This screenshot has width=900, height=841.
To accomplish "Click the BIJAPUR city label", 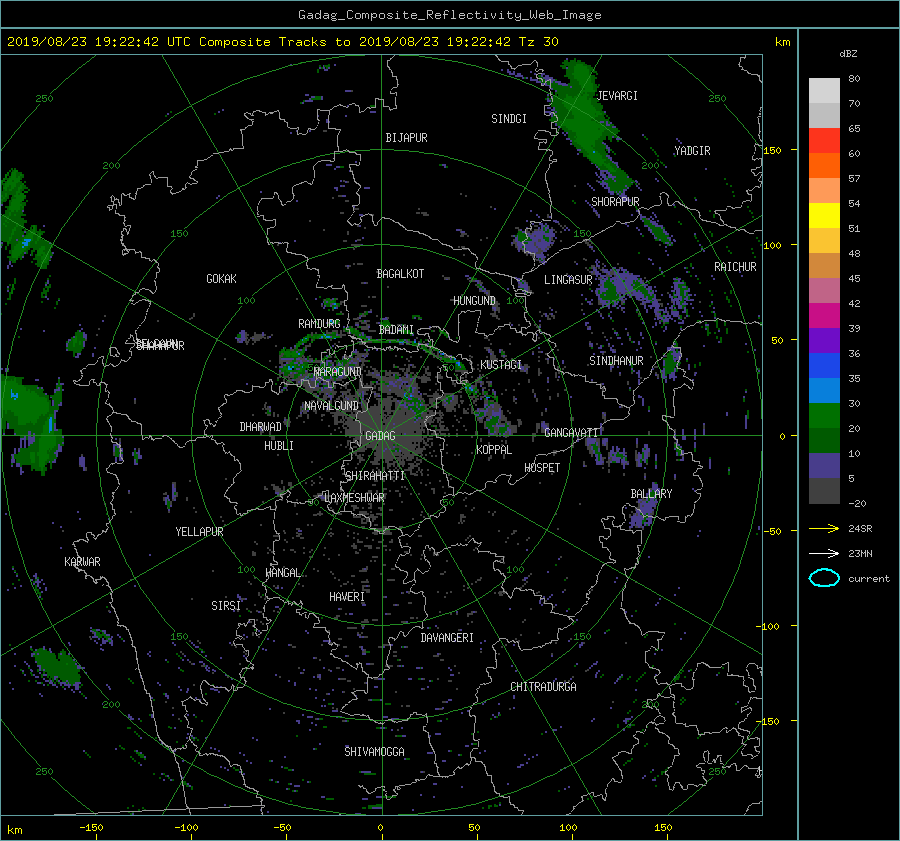I will pos(406,138).
